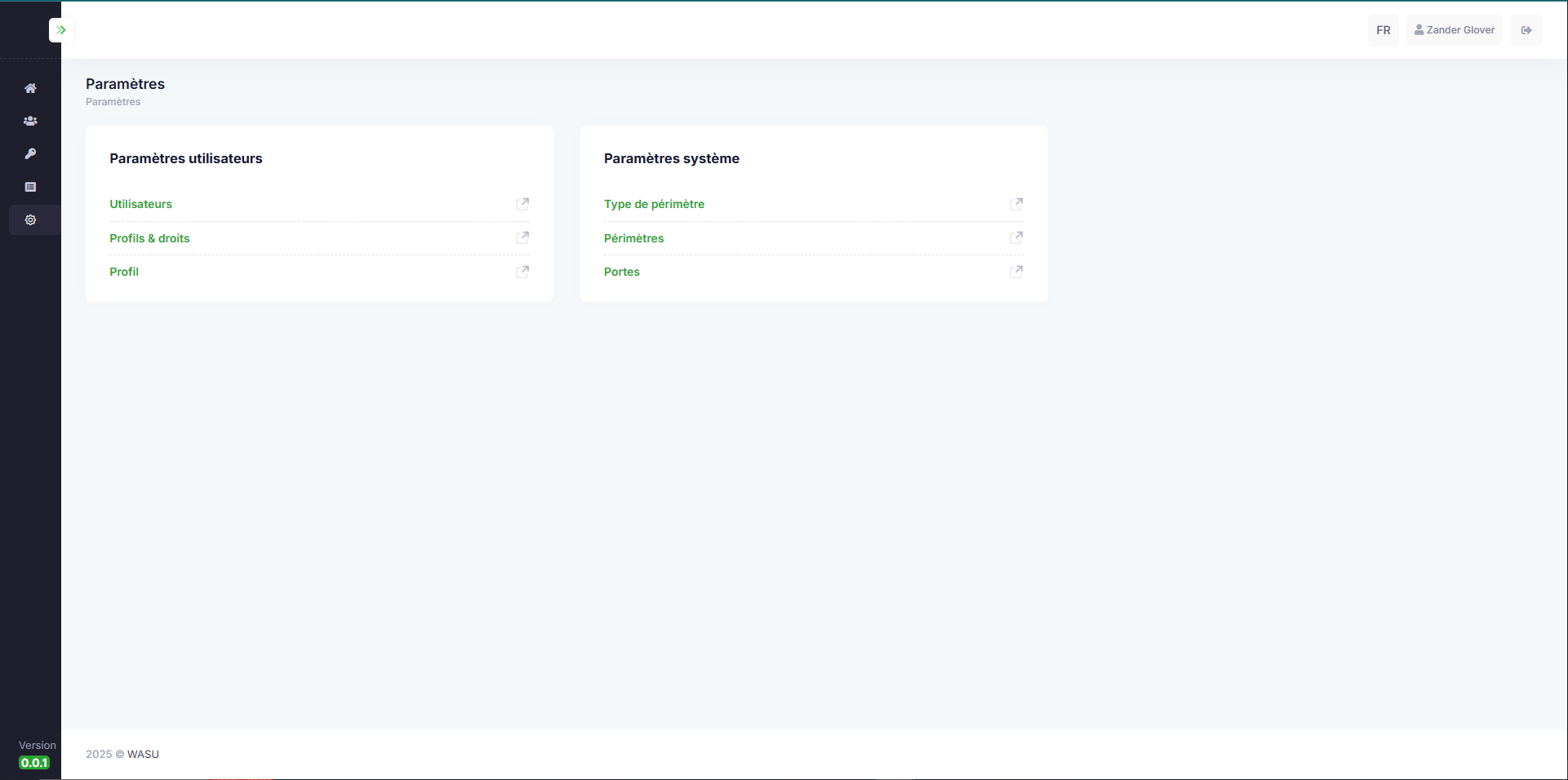Open the list icon in sidebar
Image resolution: width=1568 pixels, height=780 pixels.
(x=30, y=187)
